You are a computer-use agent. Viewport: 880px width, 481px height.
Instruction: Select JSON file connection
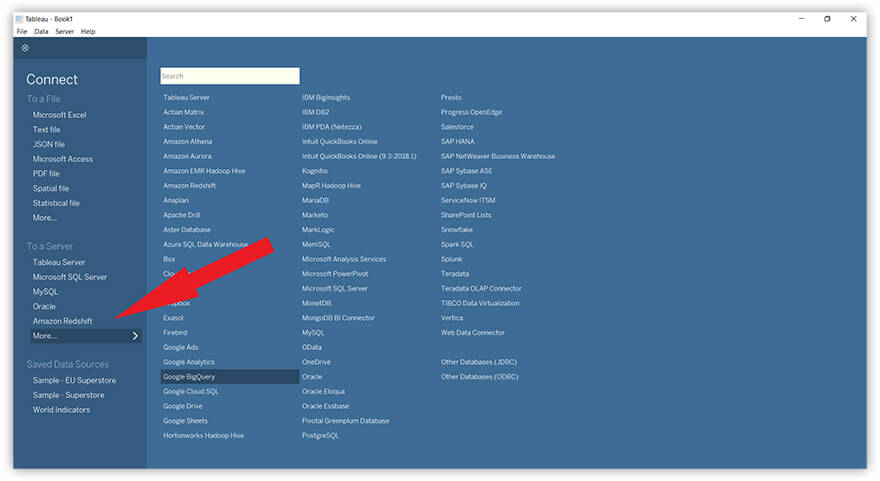pyautogui.click(x=49, y=144)
